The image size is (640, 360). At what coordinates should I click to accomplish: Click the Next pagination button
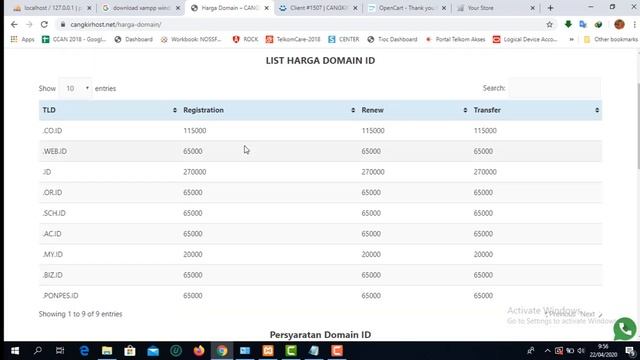point(591,314)
